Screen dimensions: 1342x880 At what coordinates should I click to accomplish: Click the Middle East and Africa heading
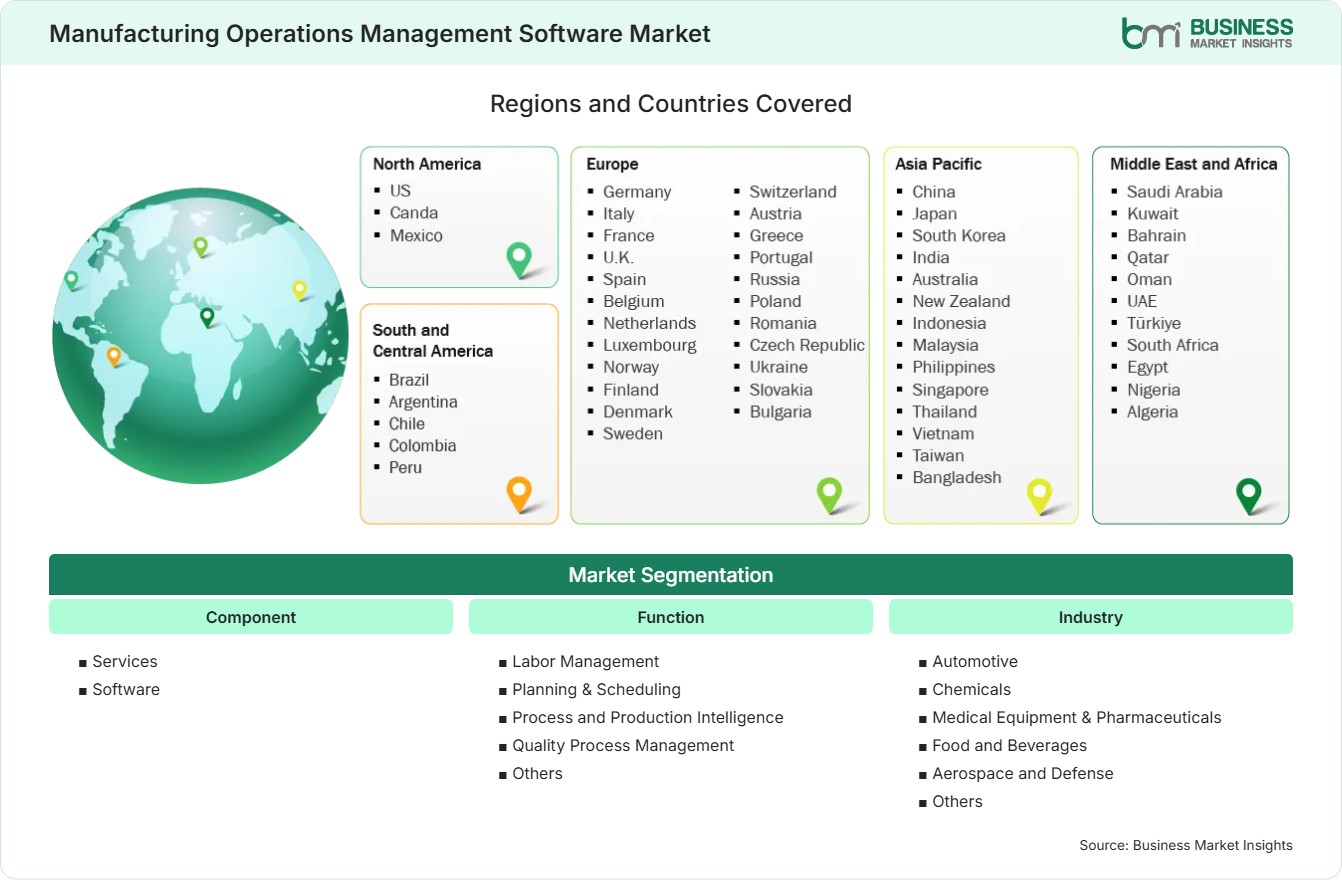coord(1194,164)
